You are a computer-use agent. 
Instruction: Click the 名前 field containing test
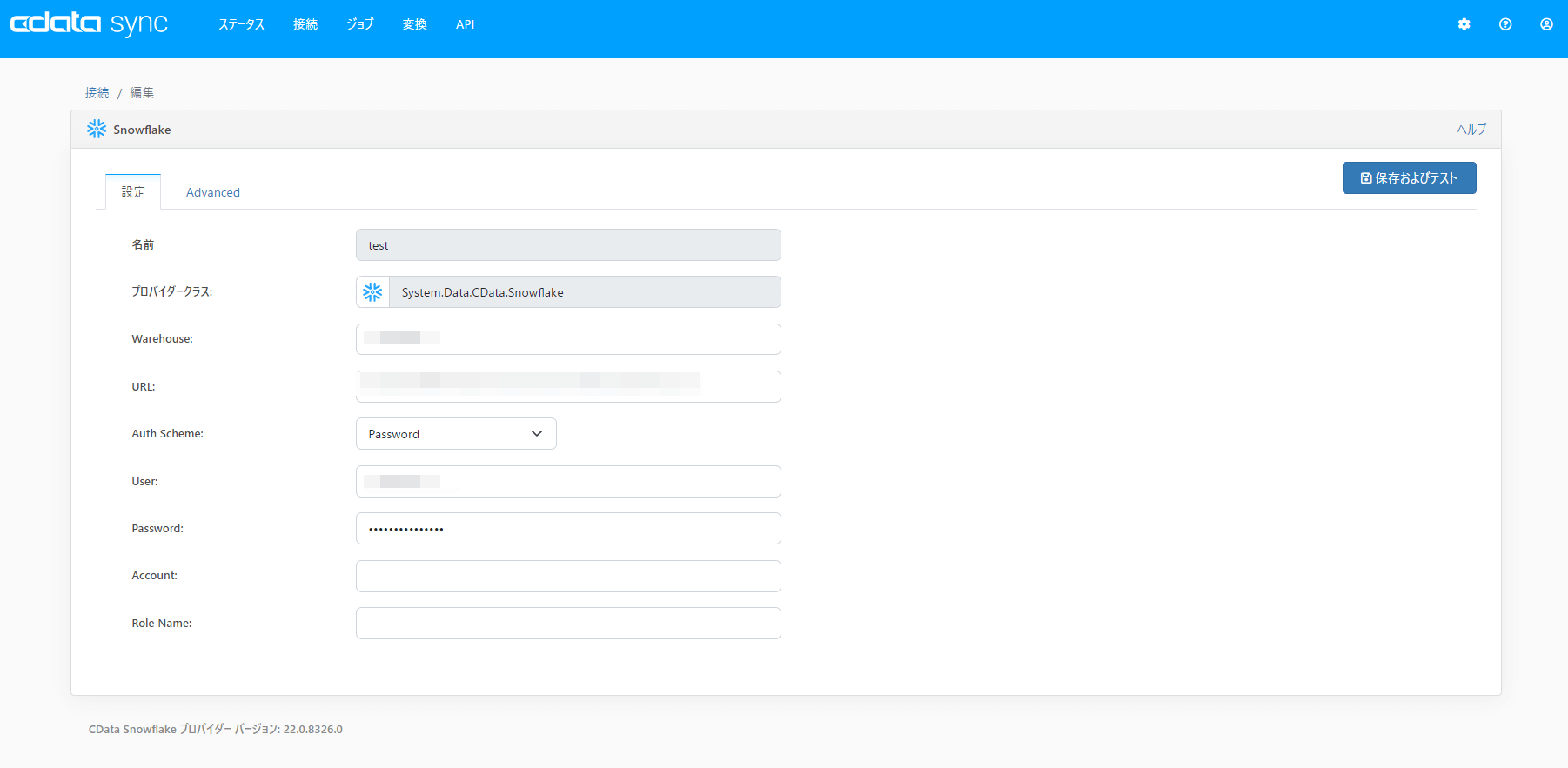point(568,245)
